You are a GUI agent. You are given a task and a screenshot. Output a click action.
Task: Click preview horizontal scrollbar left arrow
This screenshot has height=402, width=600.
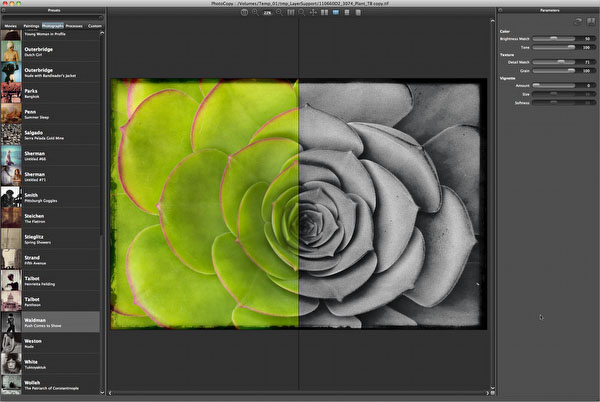coord(110,393)
